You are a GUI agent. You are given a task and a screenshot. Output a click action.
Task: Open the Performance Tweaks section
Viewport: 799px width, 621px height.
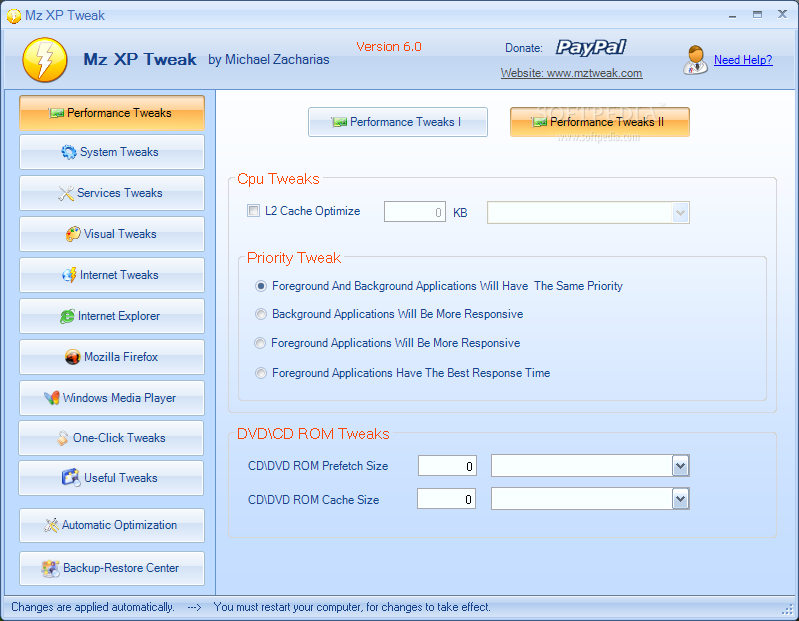tap(112, 113)
